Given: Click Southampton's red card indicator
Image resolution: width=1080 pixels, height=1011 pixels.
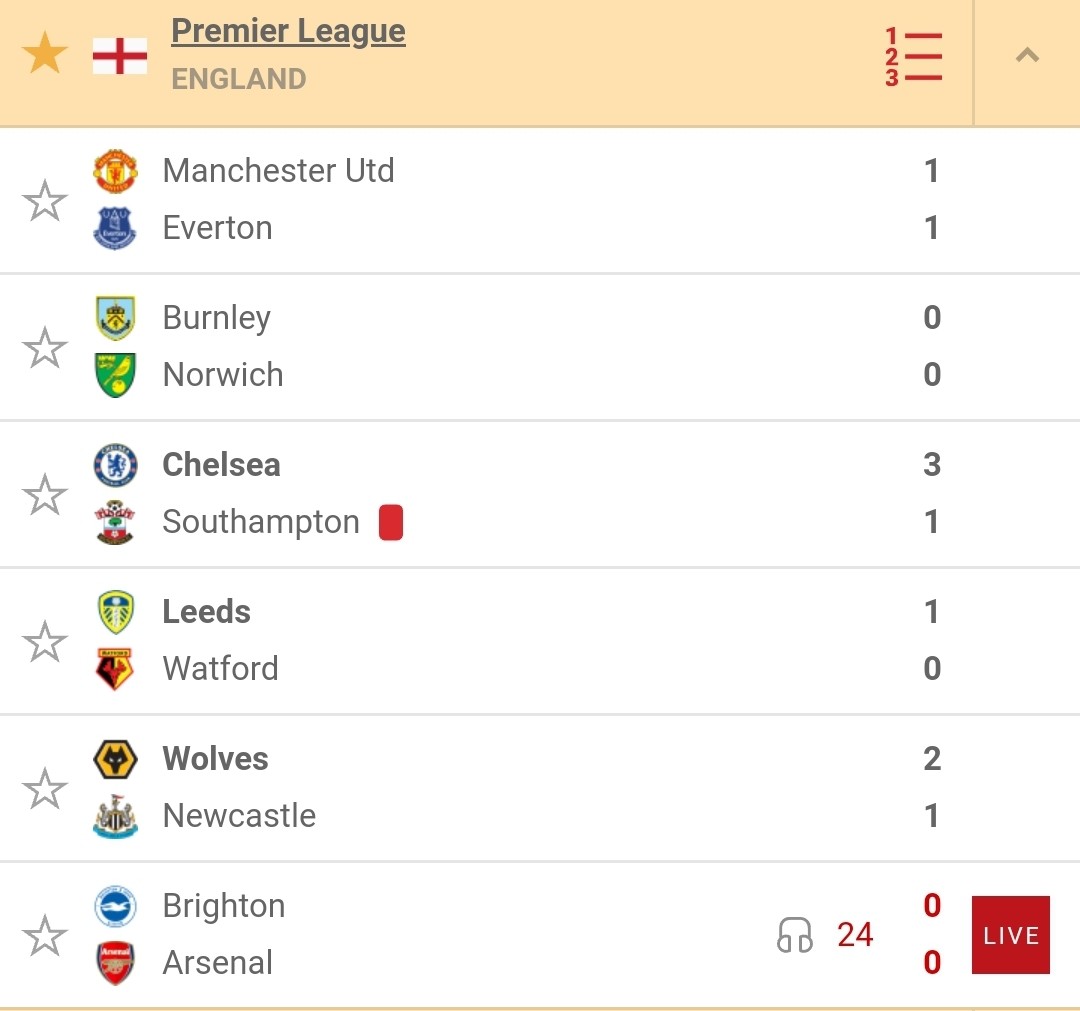Looking at the screenshot, I should 391,522.
